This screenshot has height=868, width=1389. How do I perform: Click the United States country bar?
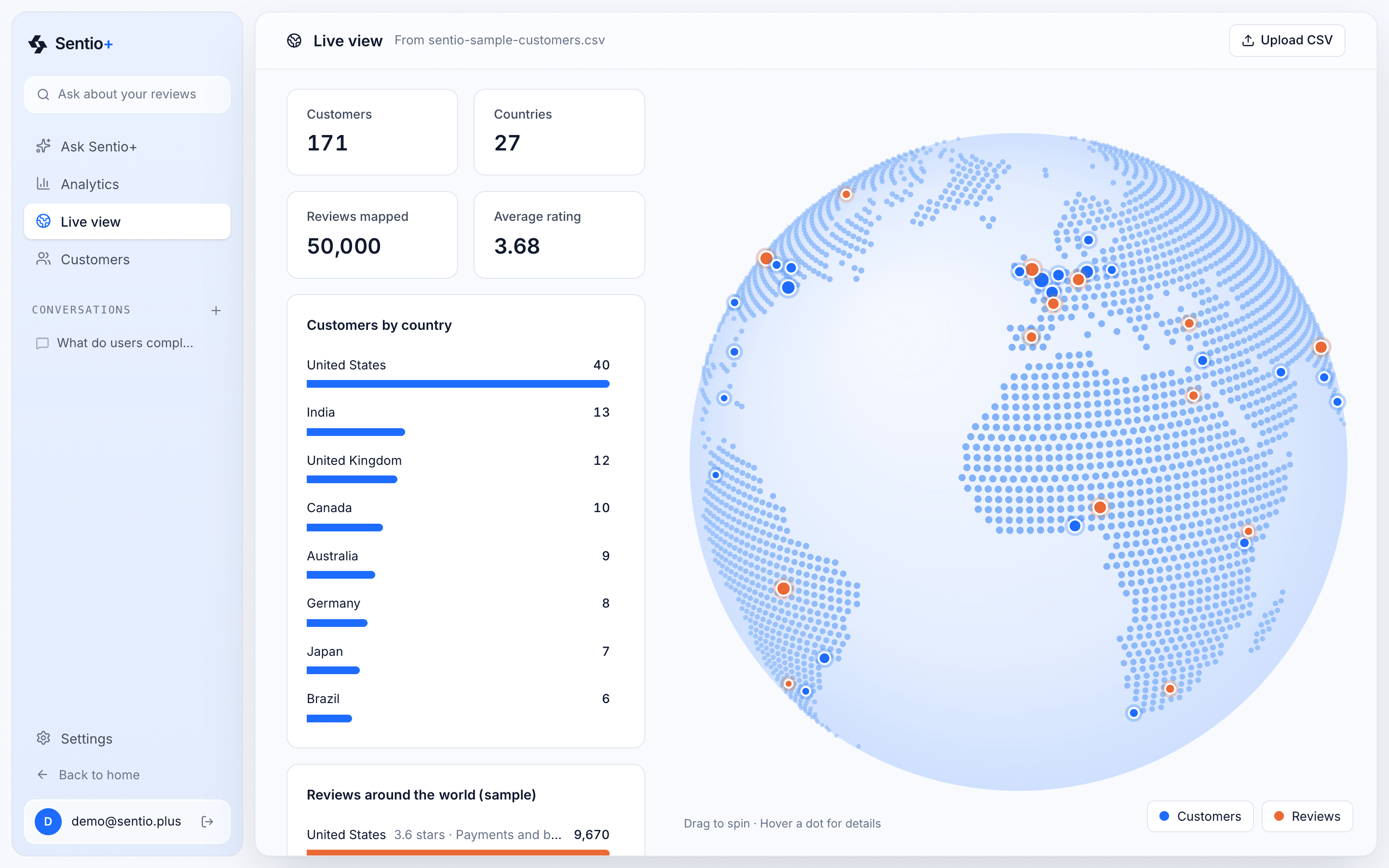pyautogui.click(x=458, y=384)
